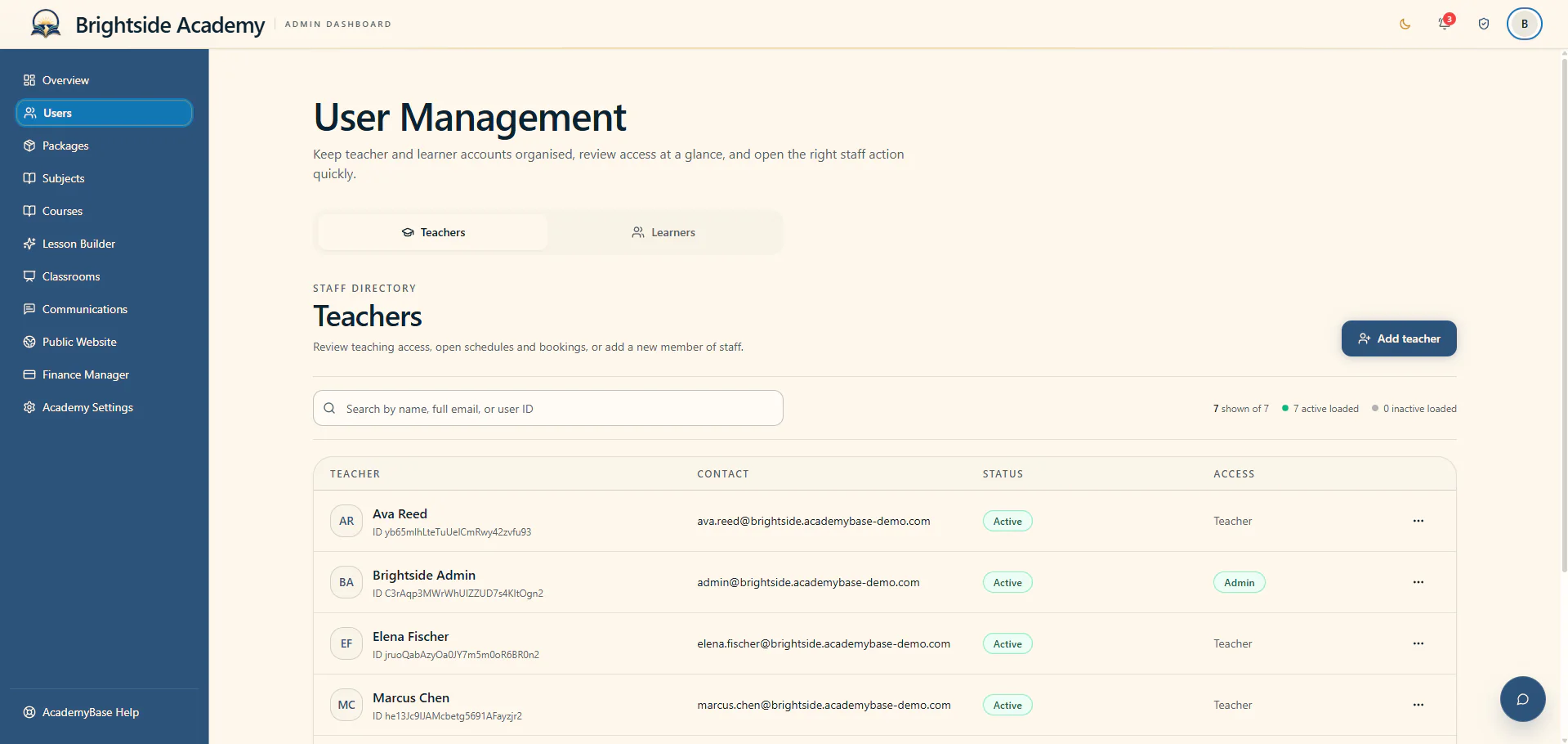Open notifications bell with red badge

tap(1445, 23)
